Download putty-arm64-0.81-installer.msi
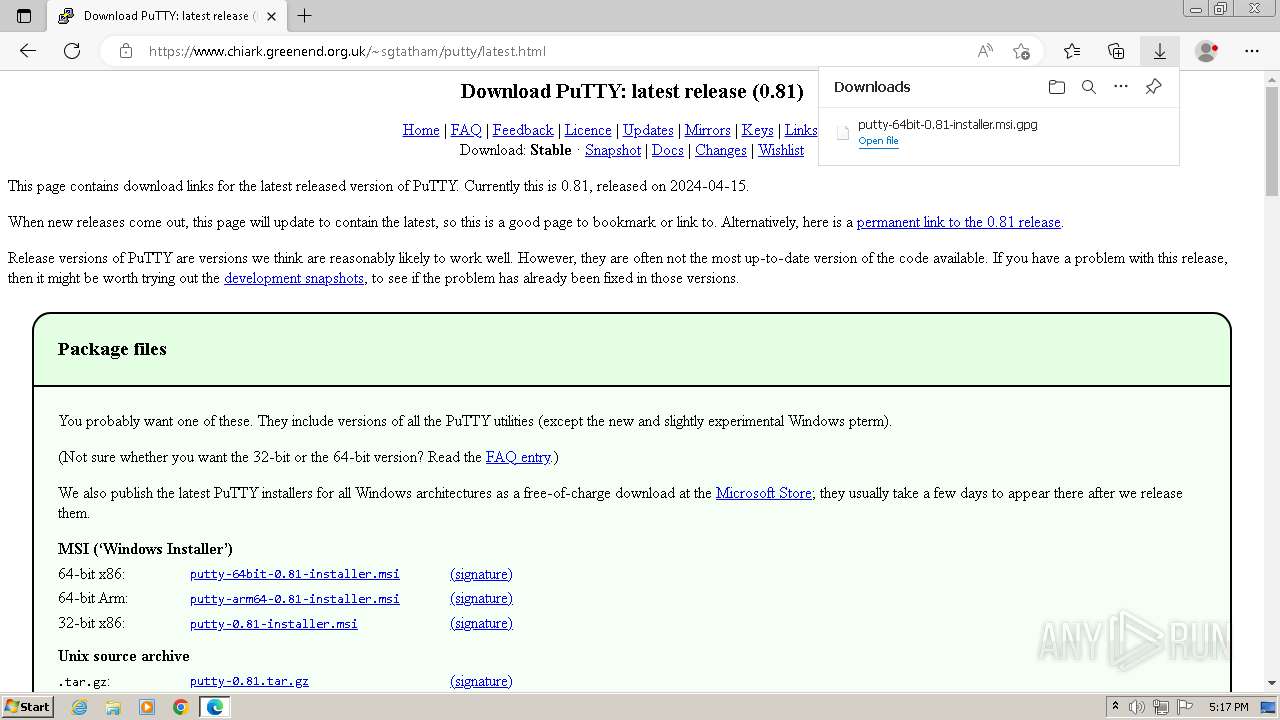 (295, 599)
